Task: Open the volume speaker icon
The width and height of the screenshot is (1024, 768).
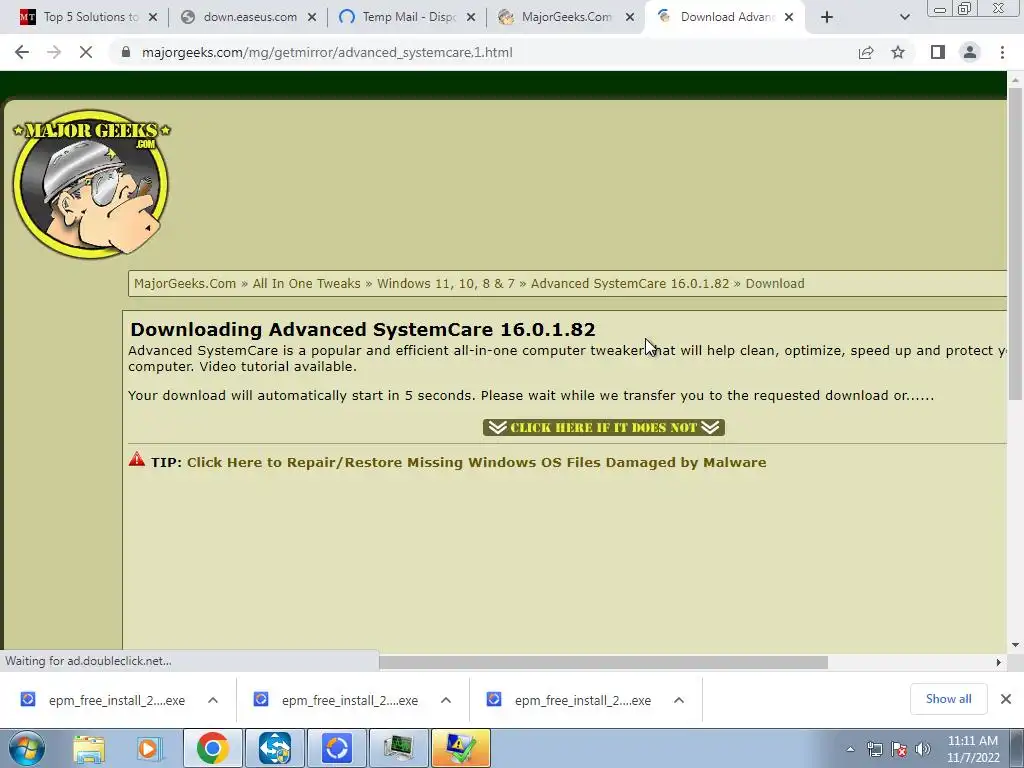Action: [923, 749]
